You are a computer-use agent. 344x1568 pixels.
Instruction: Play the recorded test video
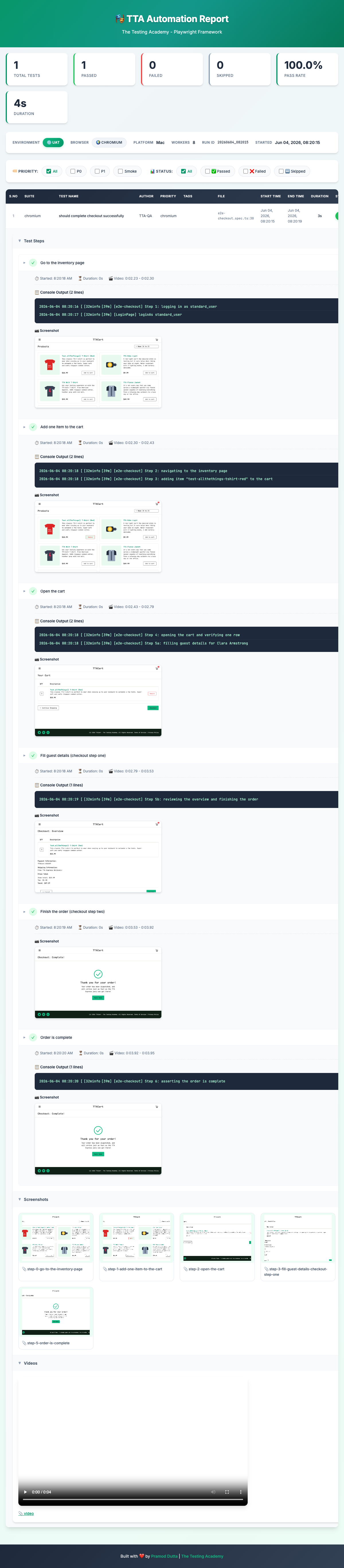(25, 1492)
